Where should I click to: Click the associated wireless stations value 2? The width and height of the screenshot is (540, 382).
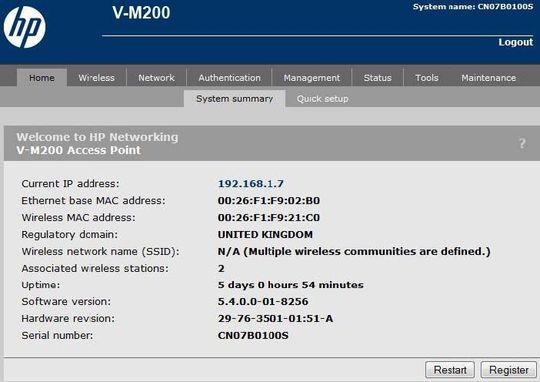(x=221, y=268)
